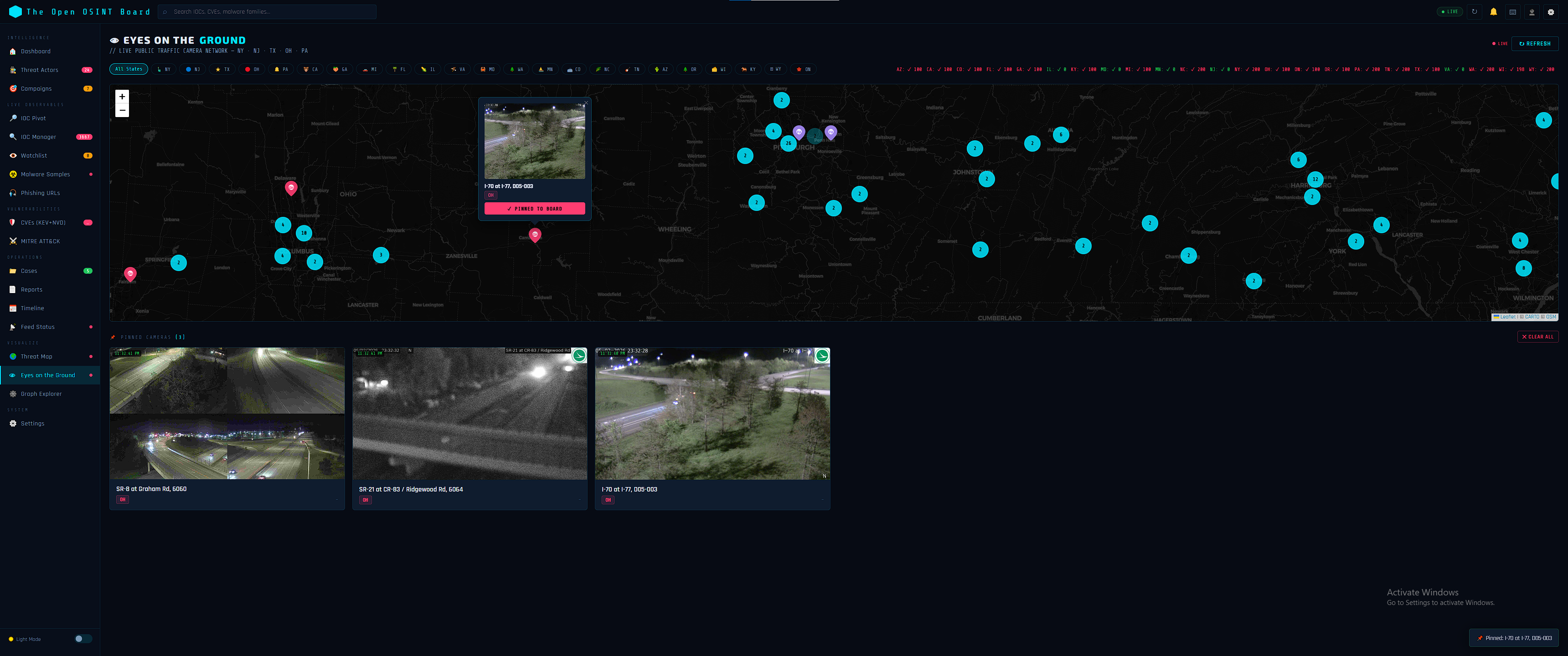Open the Columbus cluster of 18 cameras
1568x656 pixels.
coord(304,233)
